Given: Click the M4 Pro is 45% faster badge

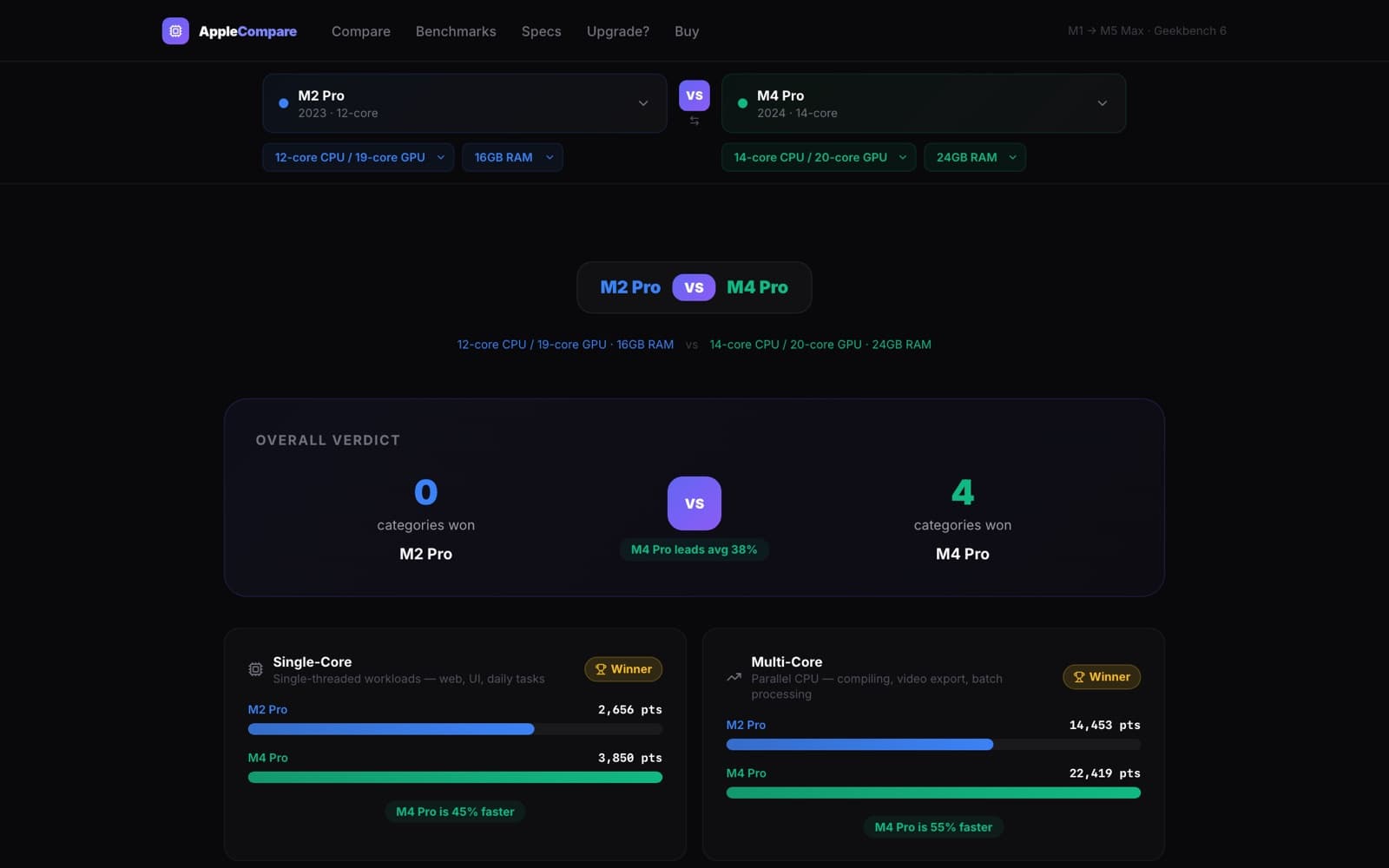Looking at the screenshot, I should click(455, 812).
